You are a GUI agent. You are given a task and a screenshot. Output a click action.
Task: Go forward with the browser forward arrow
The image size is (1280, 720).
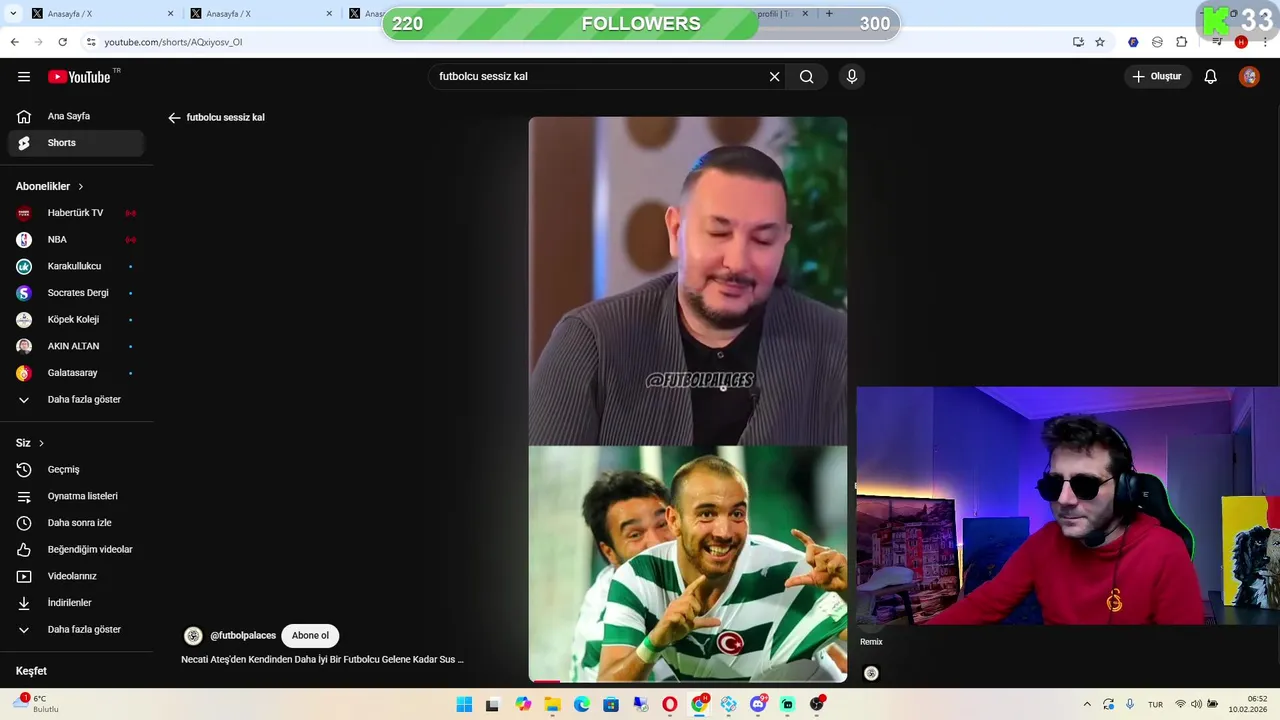coord(38,42)
